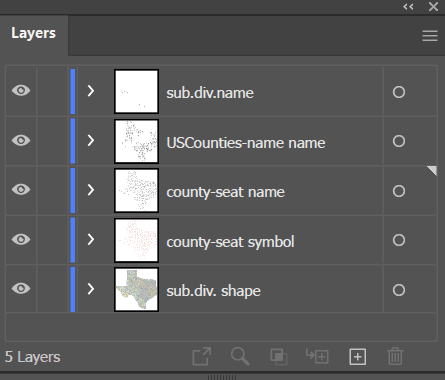Select the Layers tab
Screen dimensions: 445x380
click(34, 33)
